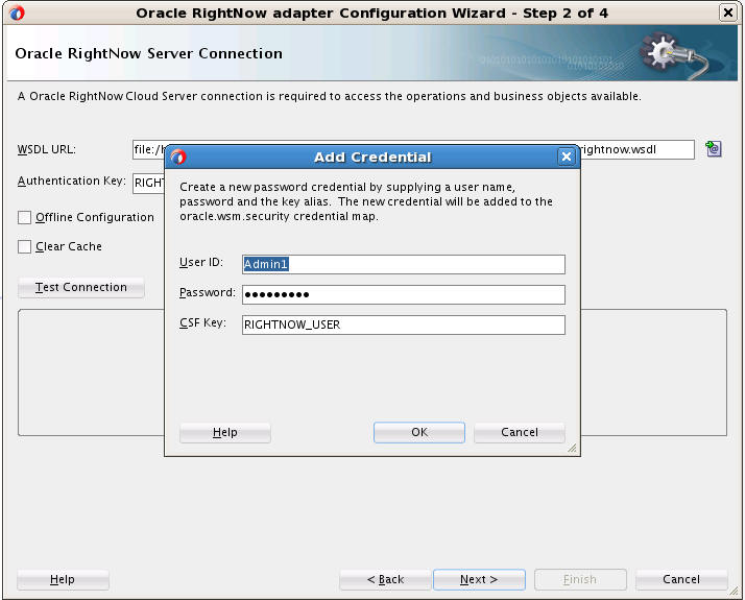Click the CSF Key field
The height and width of the screenshot is (600, 745).
pos(403,325)
